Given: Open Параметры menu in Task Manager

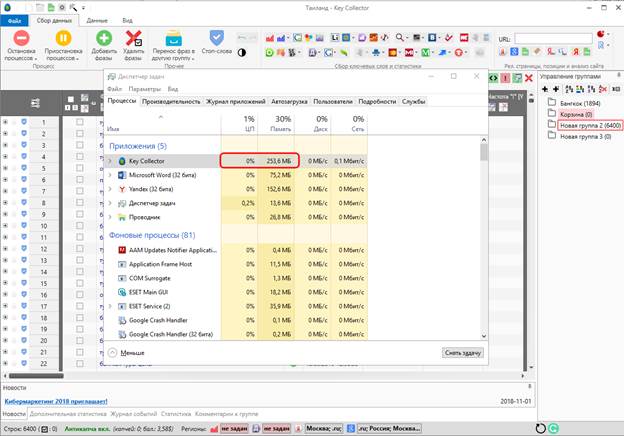Looking at the screenshot, I should [144, 89].
